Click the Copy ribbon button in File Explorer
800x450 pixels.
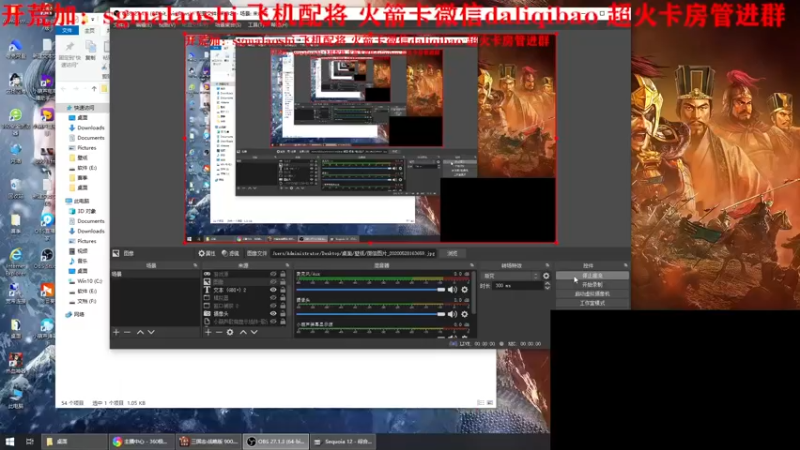[x=91, y=51]
